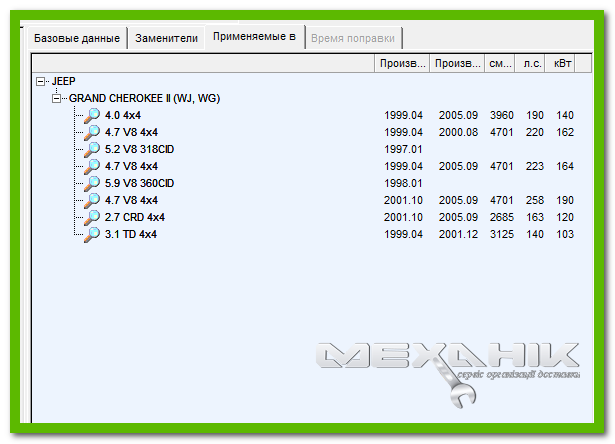Click the 2685 displacement value
This screenshot has width=615, height=444.
click(x=502, y=217)
